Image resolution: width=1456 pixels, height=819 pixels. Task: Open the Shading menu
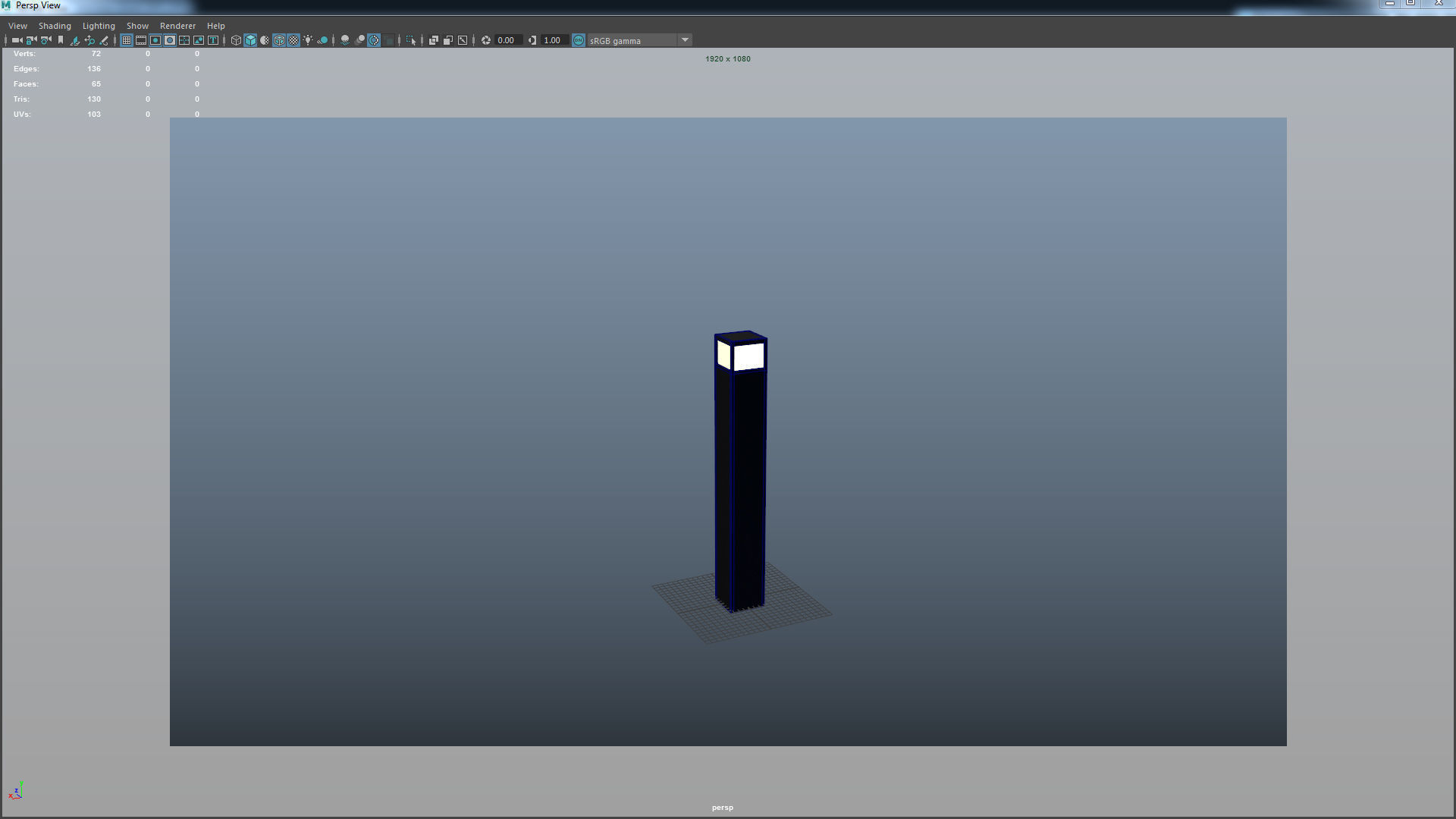pos(55,26)
